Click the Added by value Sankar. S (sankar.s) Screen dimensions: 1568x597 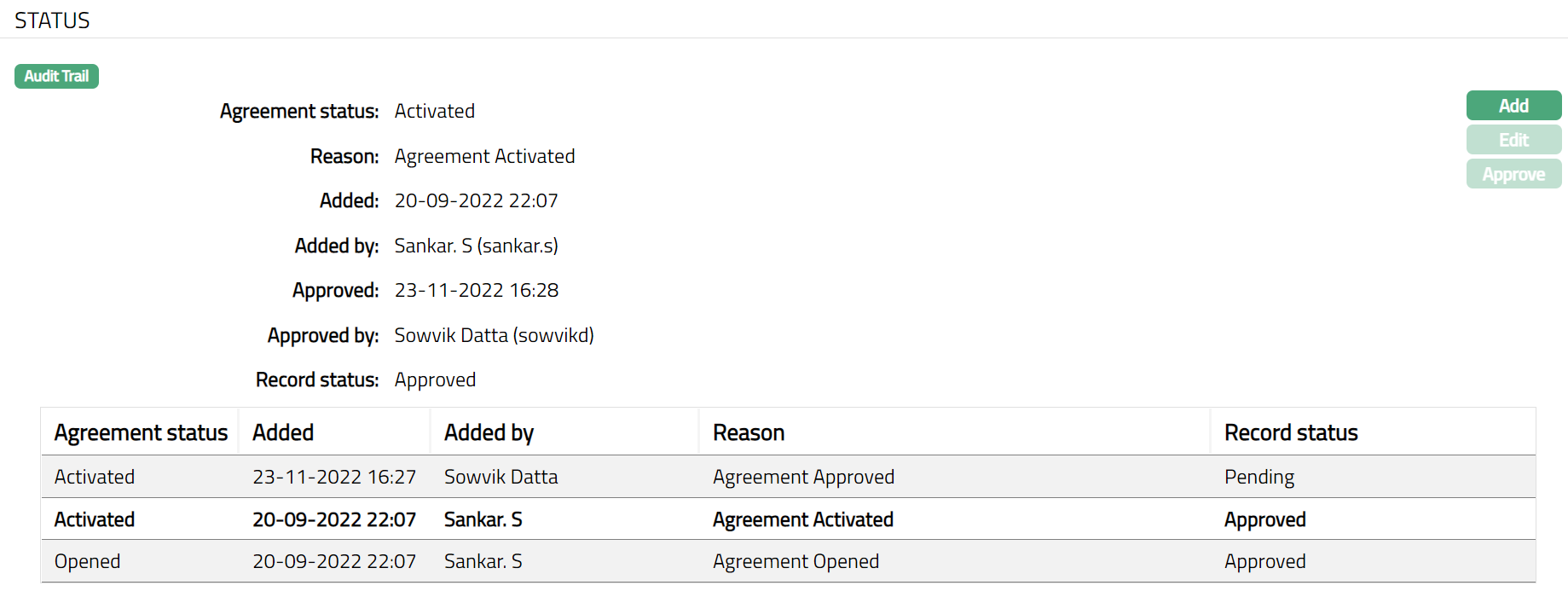[476, 246]
